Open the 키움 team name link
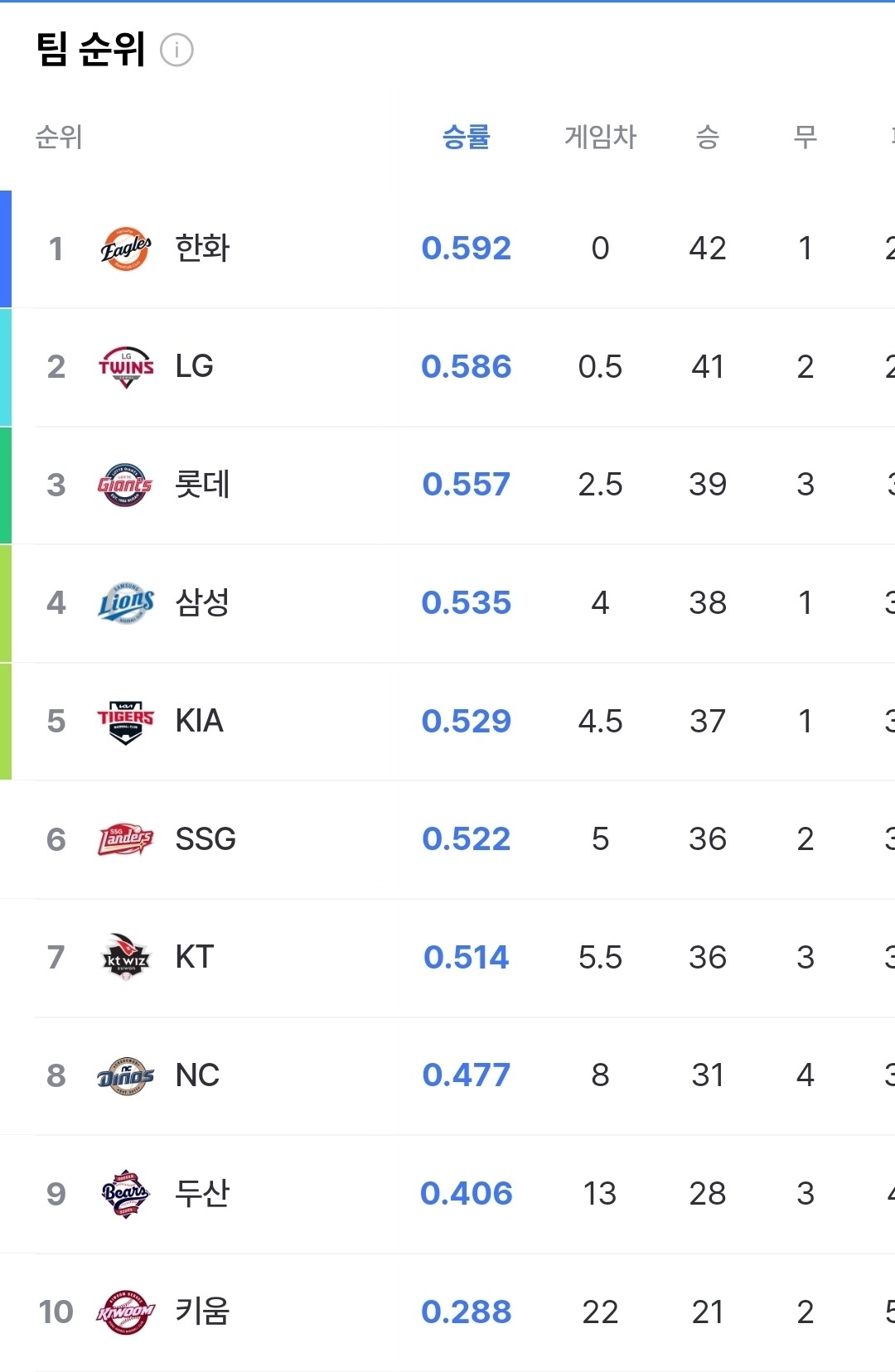The width and height of the screenshot is (895, 1372). (x=202, y=1312)
